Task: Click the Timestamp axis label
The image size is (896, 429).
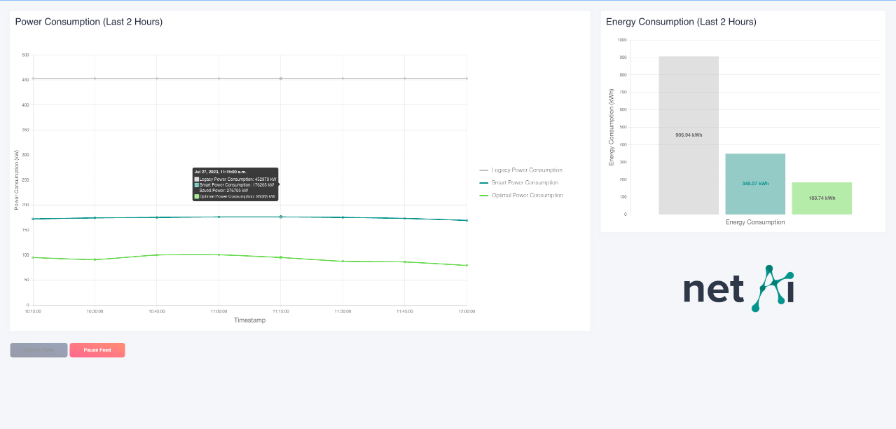Action: pyautogui.click(x=249, y=320)
